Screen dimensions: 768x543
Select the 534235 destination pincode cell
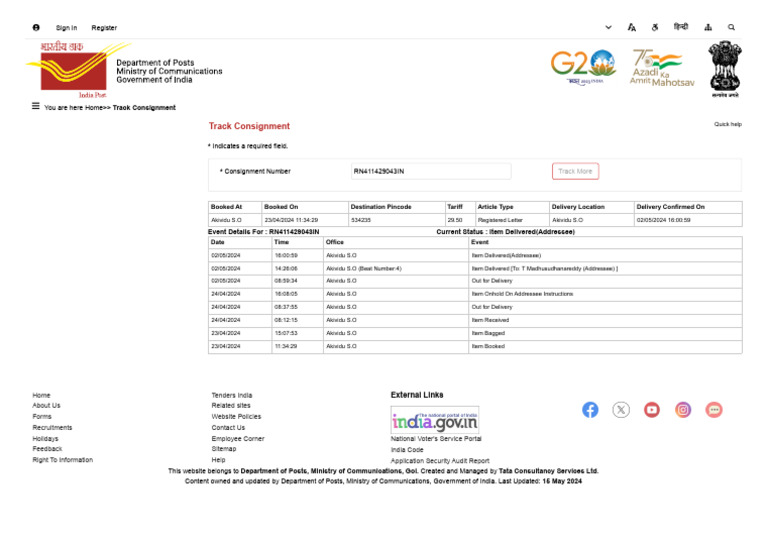397,220
